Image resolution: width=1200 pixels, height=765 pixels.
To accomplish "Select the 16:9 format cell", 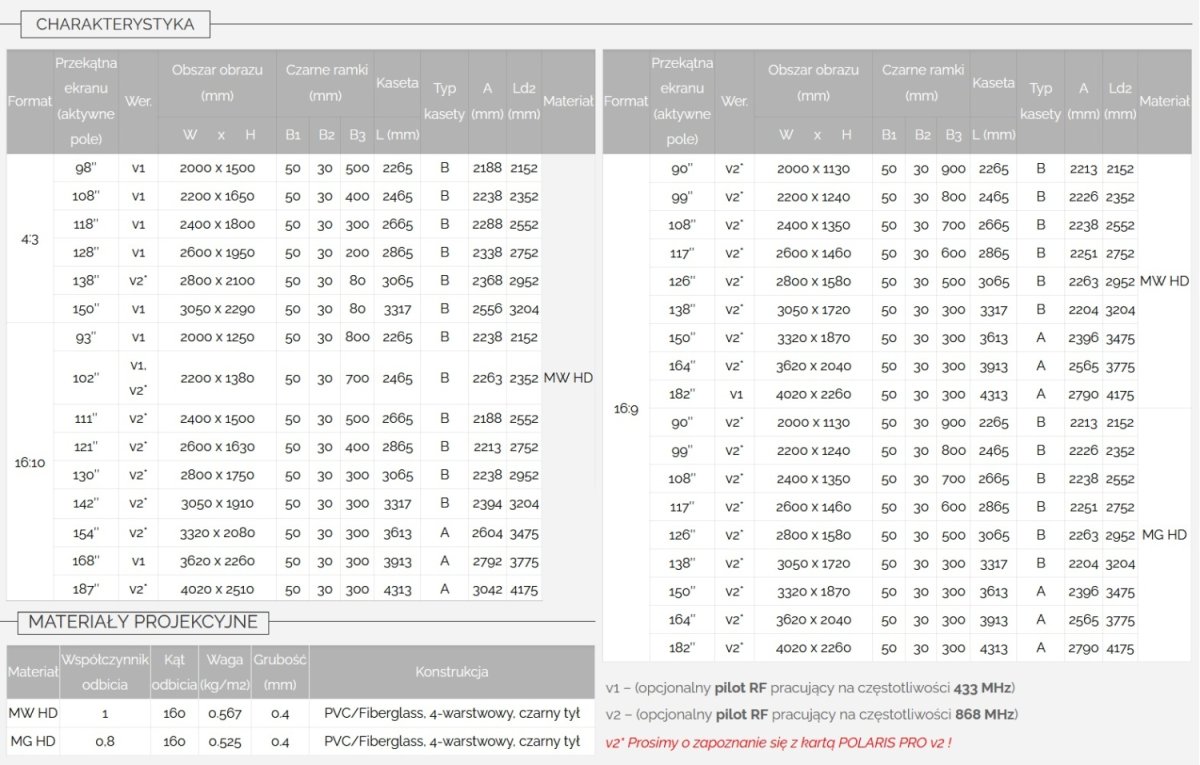I will point(626,408).
